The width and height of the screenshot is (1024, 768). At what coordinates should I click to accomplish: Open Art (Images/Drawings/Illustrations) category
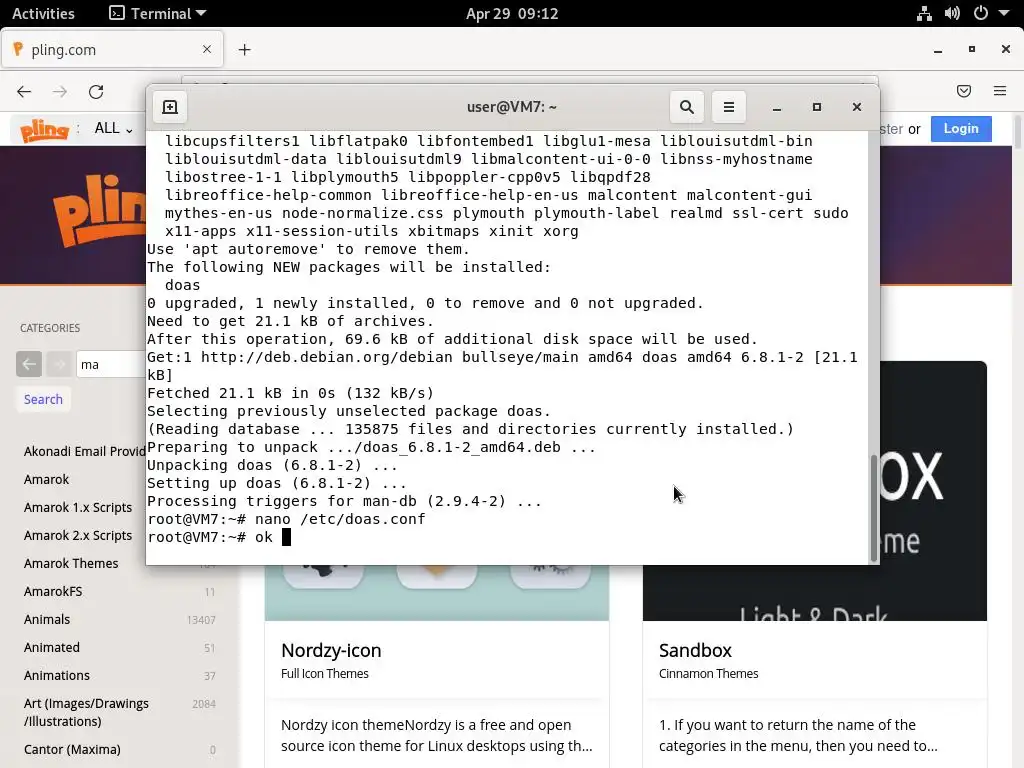tap(86, 712)
